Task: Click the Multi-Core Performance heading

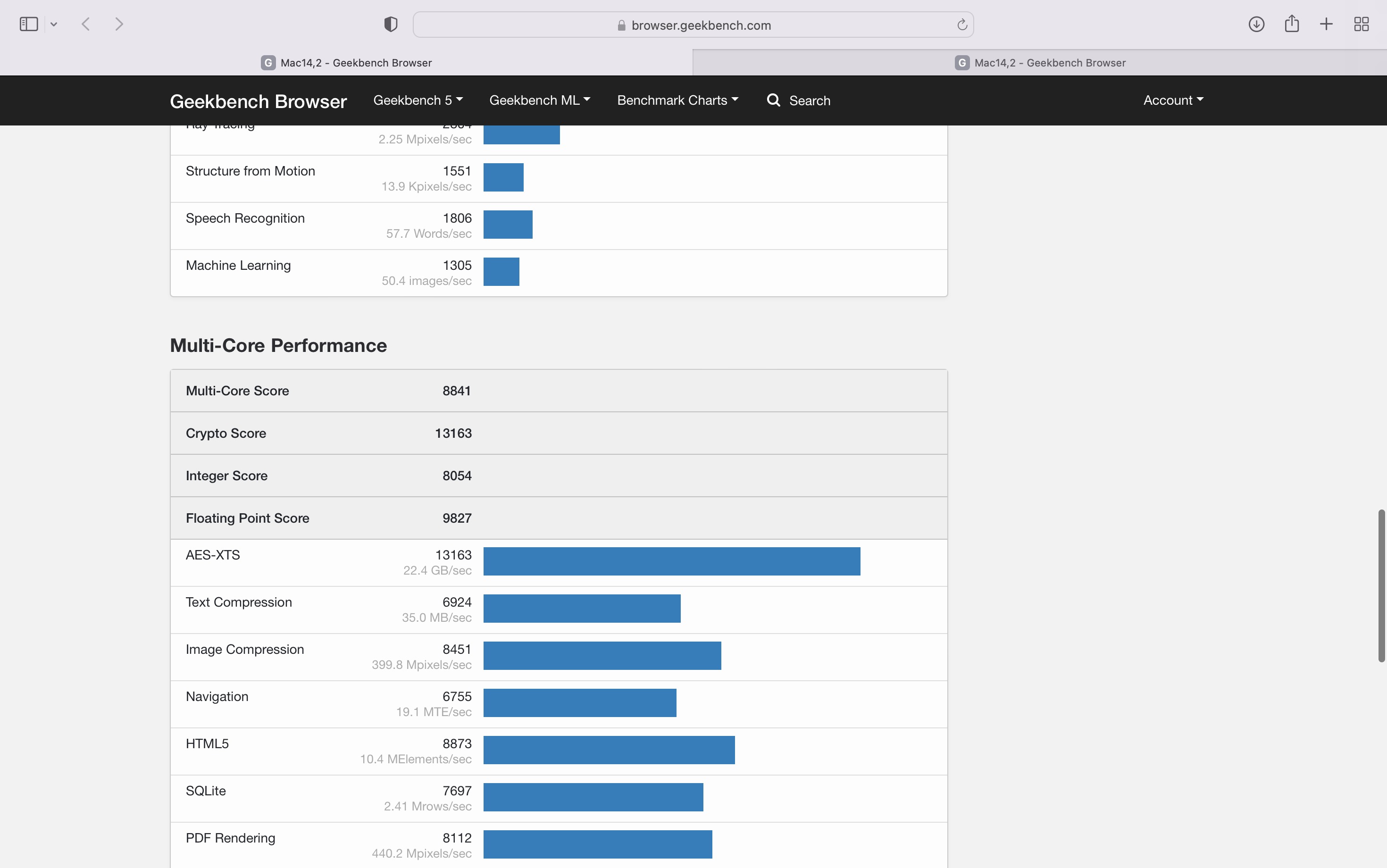Action: pos(278,346)
